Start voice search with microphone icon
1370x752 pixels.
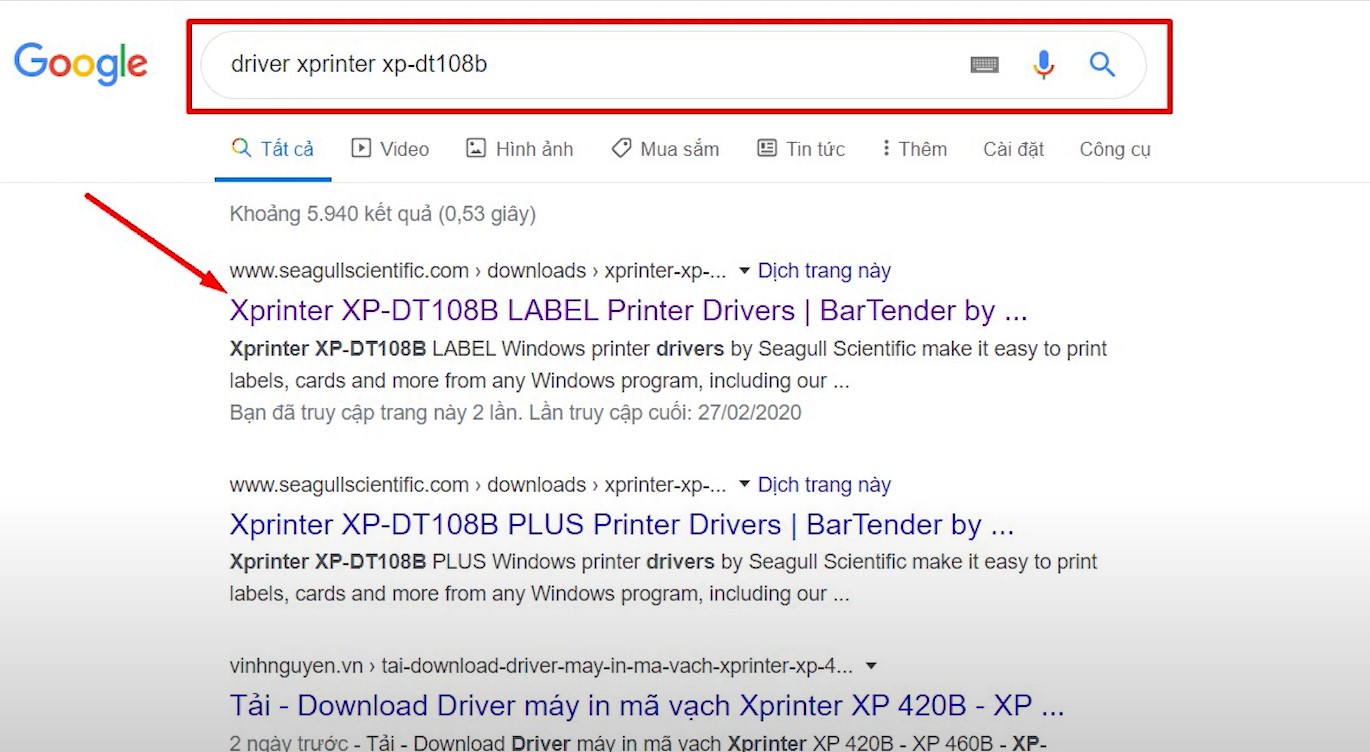(x=1043, y=65)
